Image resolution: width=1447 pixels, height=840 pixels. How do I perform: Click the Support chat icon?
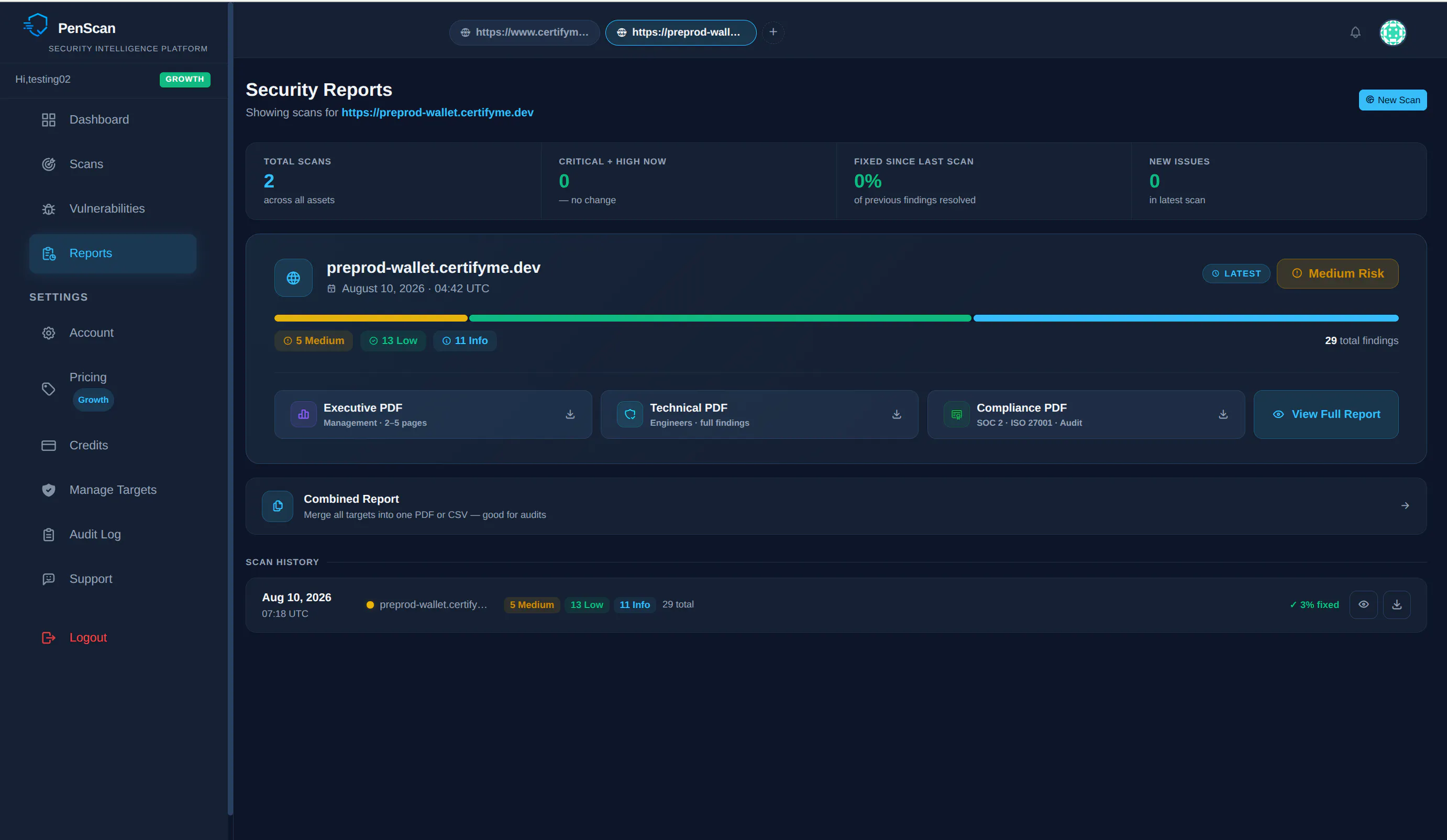coord(49,579)
